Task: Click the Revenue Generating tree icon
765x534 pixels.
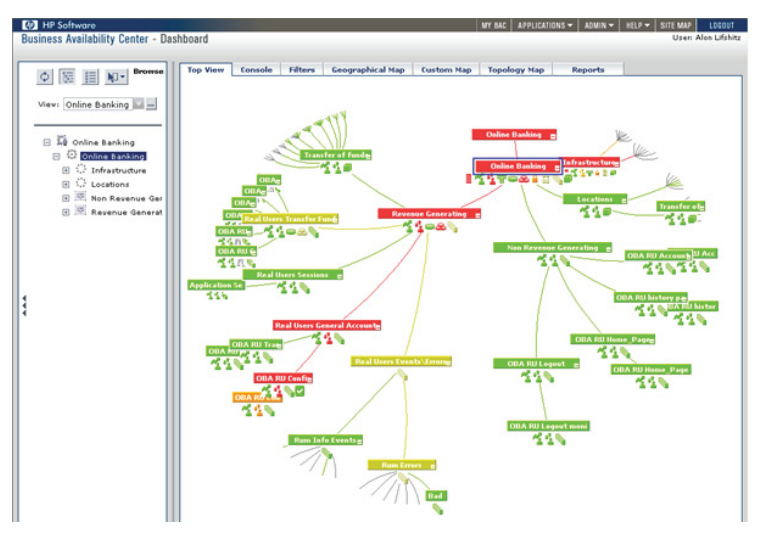Action: [x=81, y=211]
